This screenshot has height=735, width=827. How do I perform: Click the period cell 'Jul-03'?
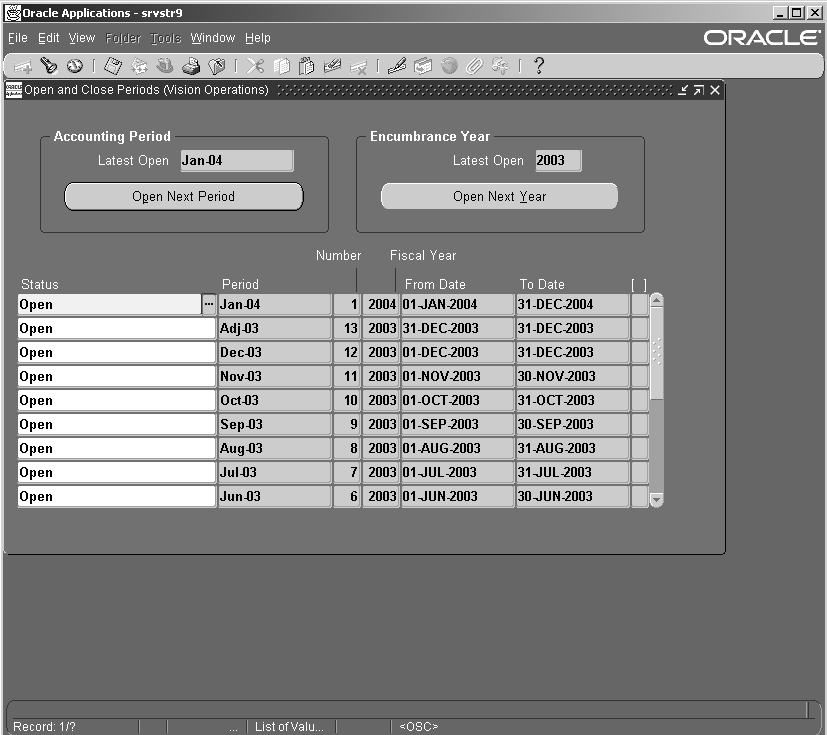(275, 472)
